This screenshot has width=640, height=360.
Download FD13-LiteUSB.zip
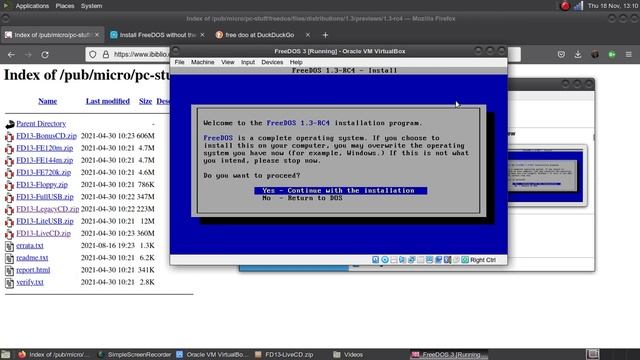point(45,221)
